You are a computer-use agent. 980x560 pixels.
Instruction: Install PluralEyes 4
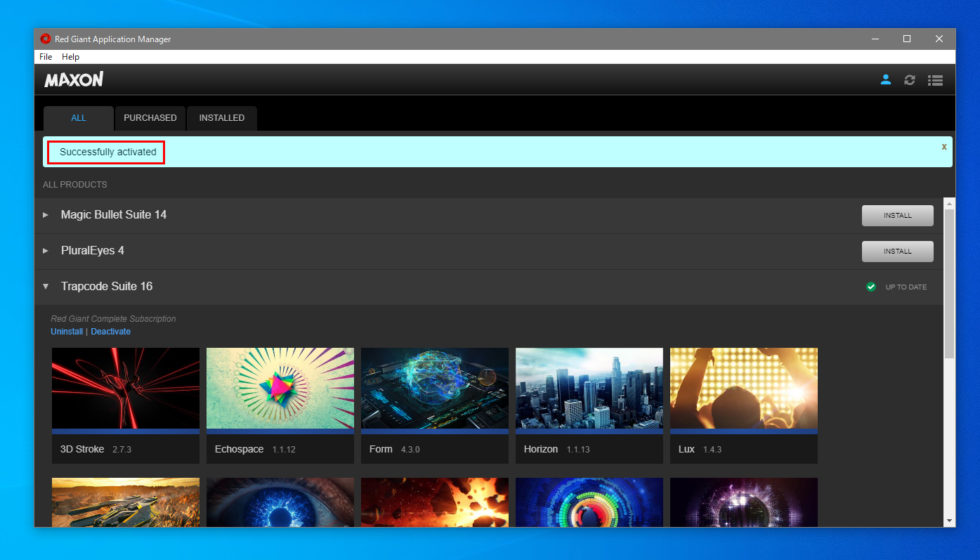point(898,251)
